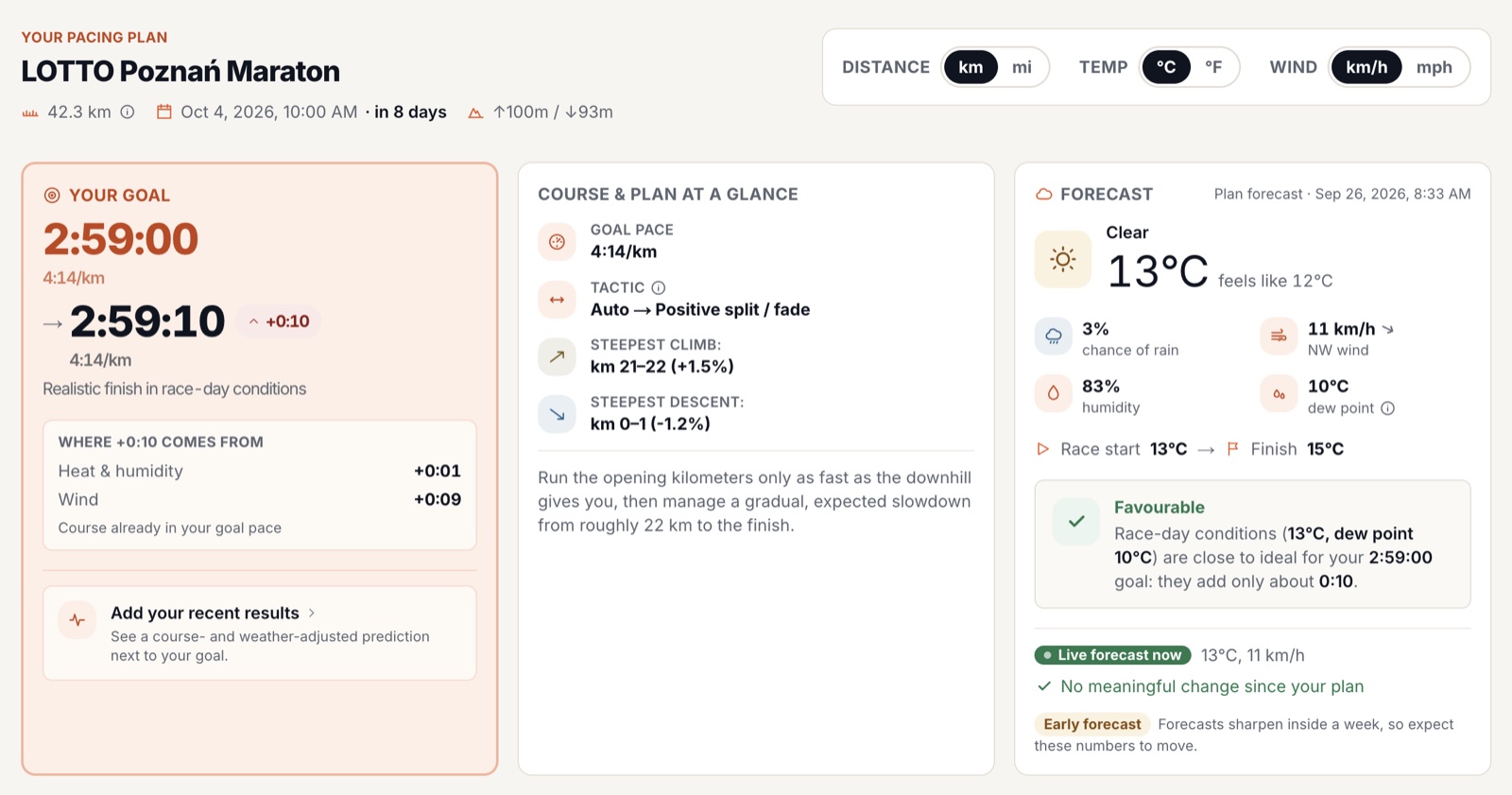Select °C temperature unit

point(1166,67)
